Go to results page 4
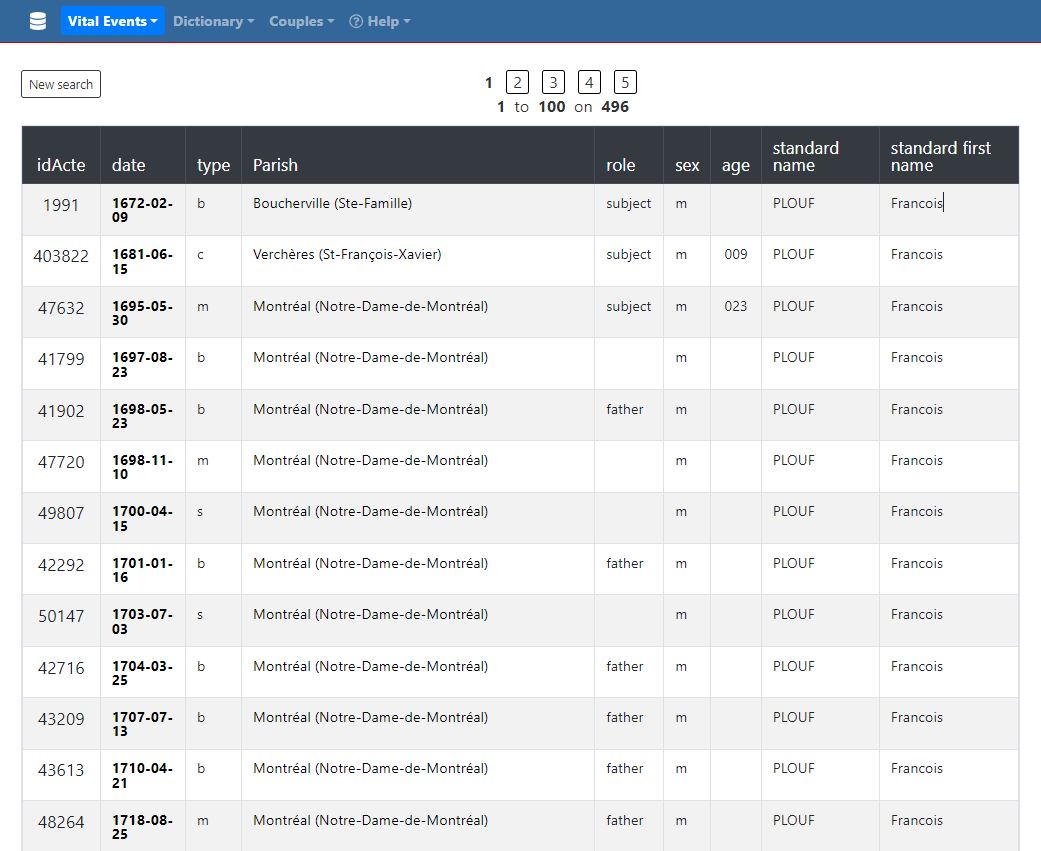 [x=589, y=82]
